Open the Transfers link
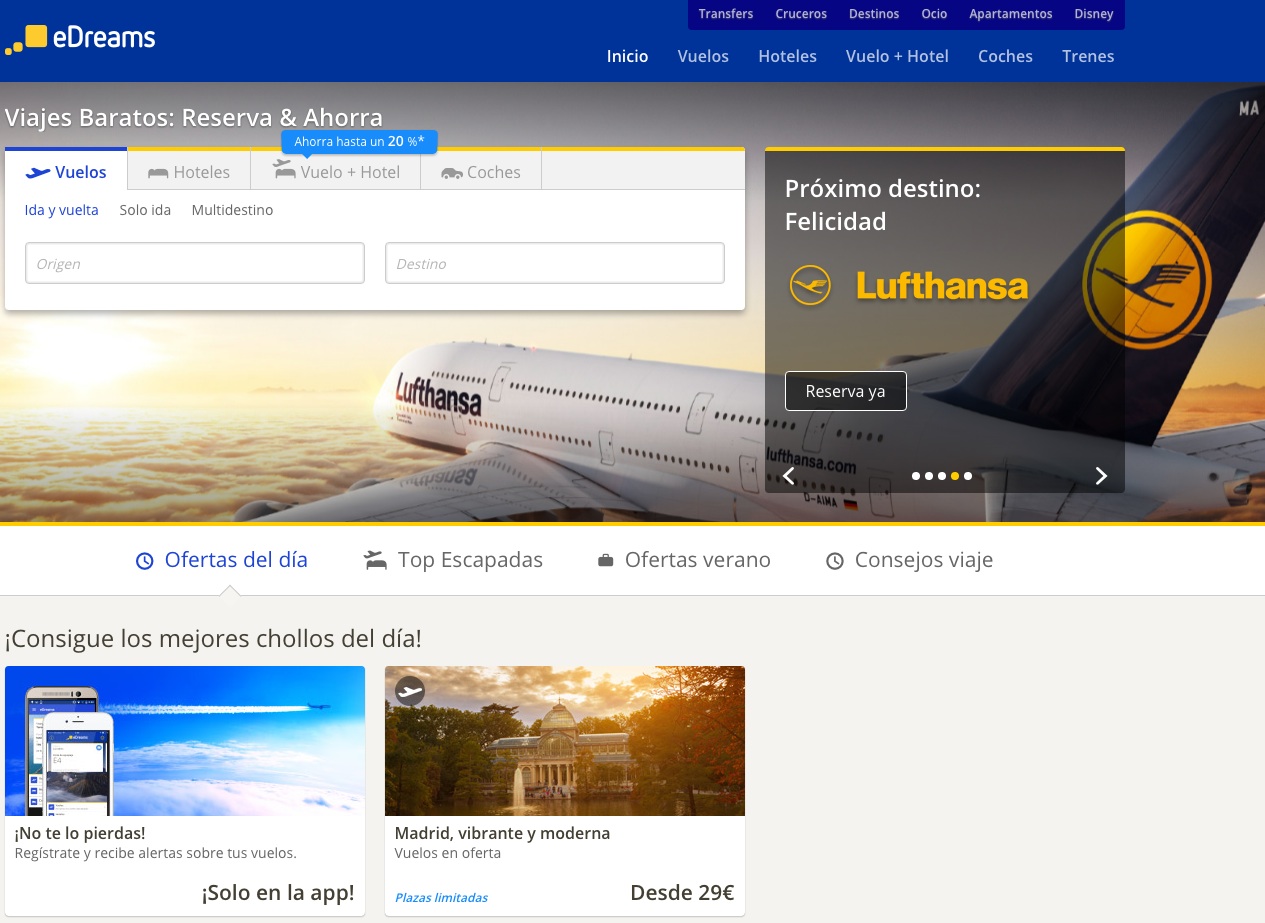 (726, 14)
